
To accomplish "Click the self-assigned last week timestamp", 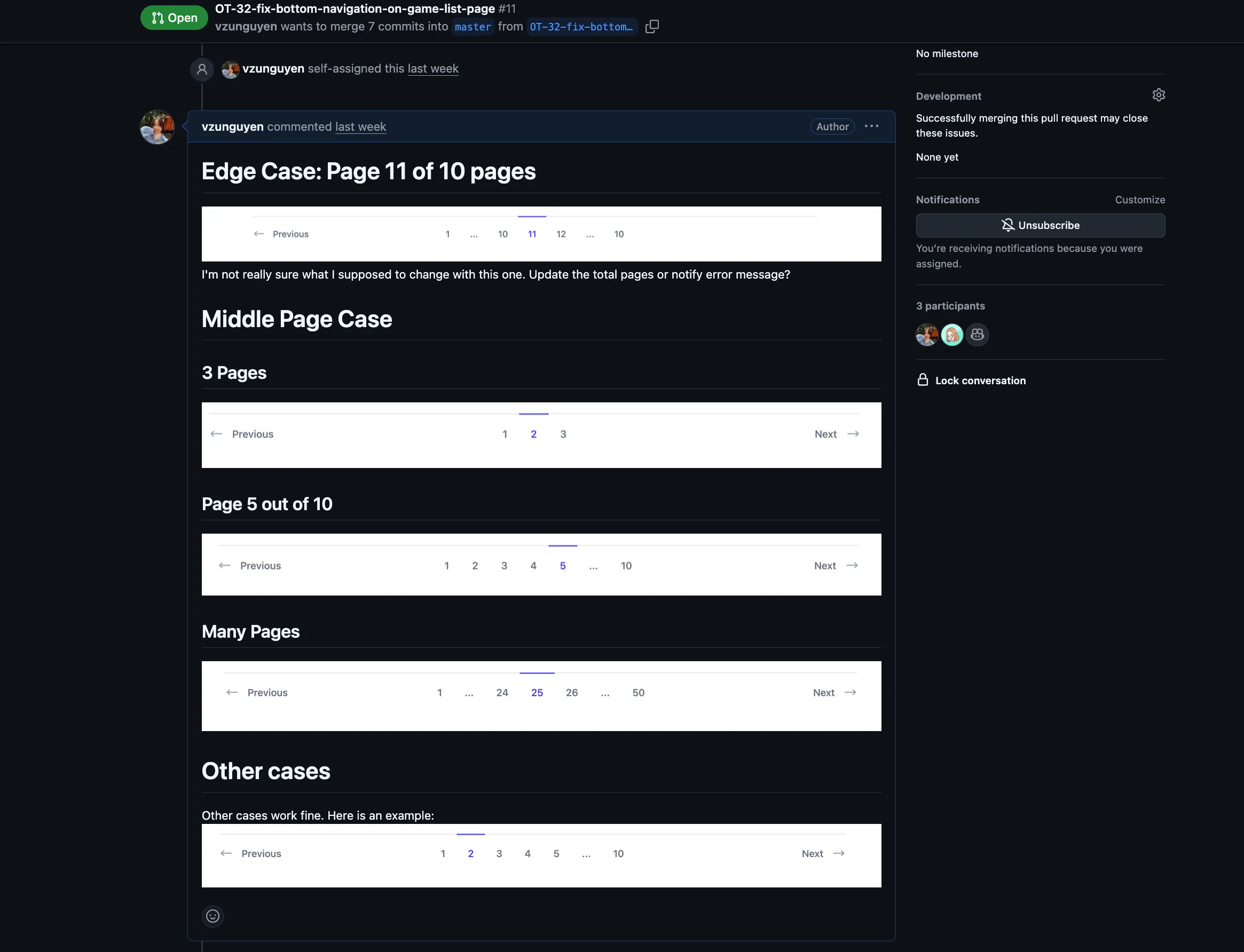I will (433, 68).
